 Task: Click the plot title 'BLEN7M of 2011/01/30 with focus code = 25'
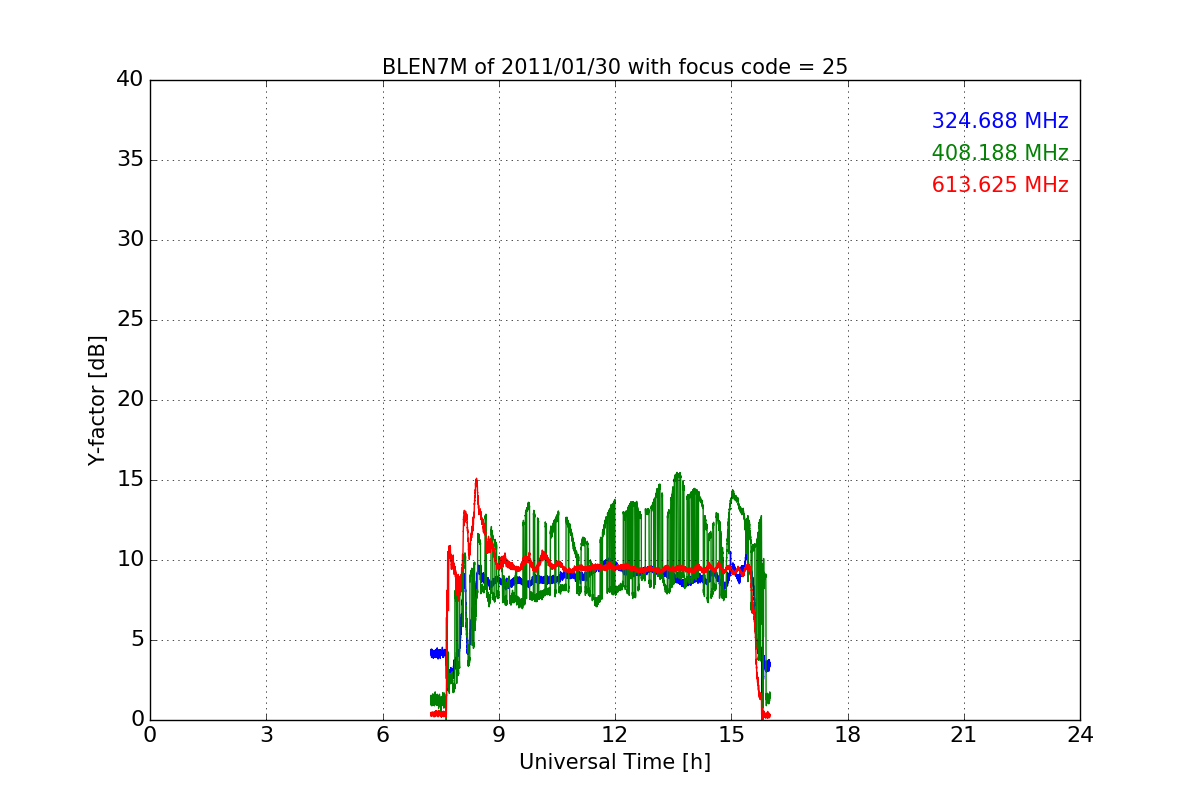pos(614,67)
